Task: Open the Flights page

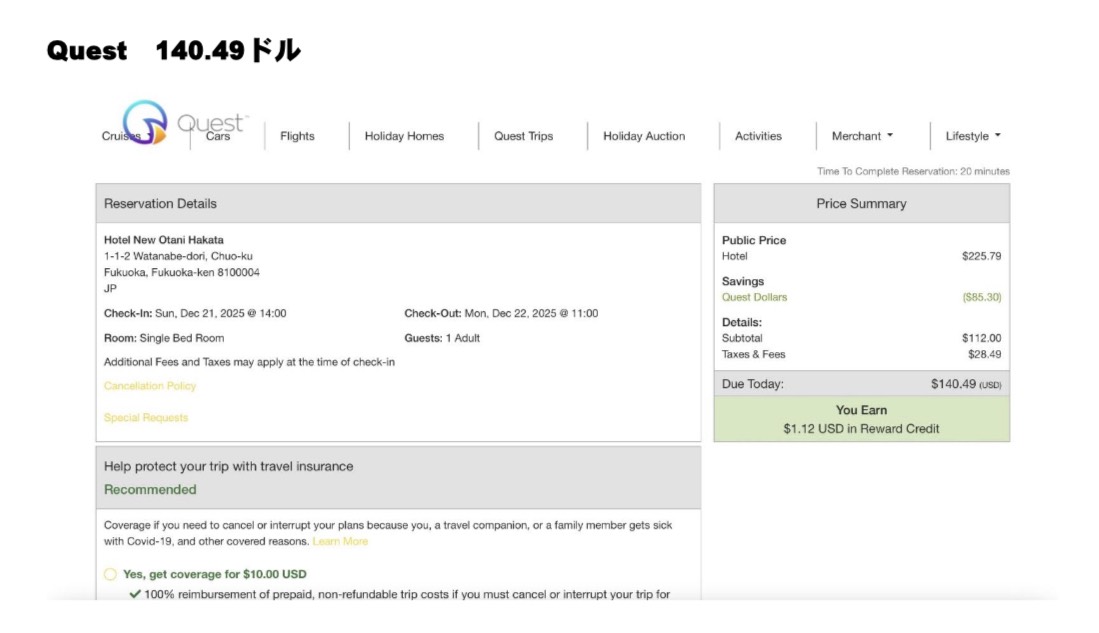Action: 297,136
